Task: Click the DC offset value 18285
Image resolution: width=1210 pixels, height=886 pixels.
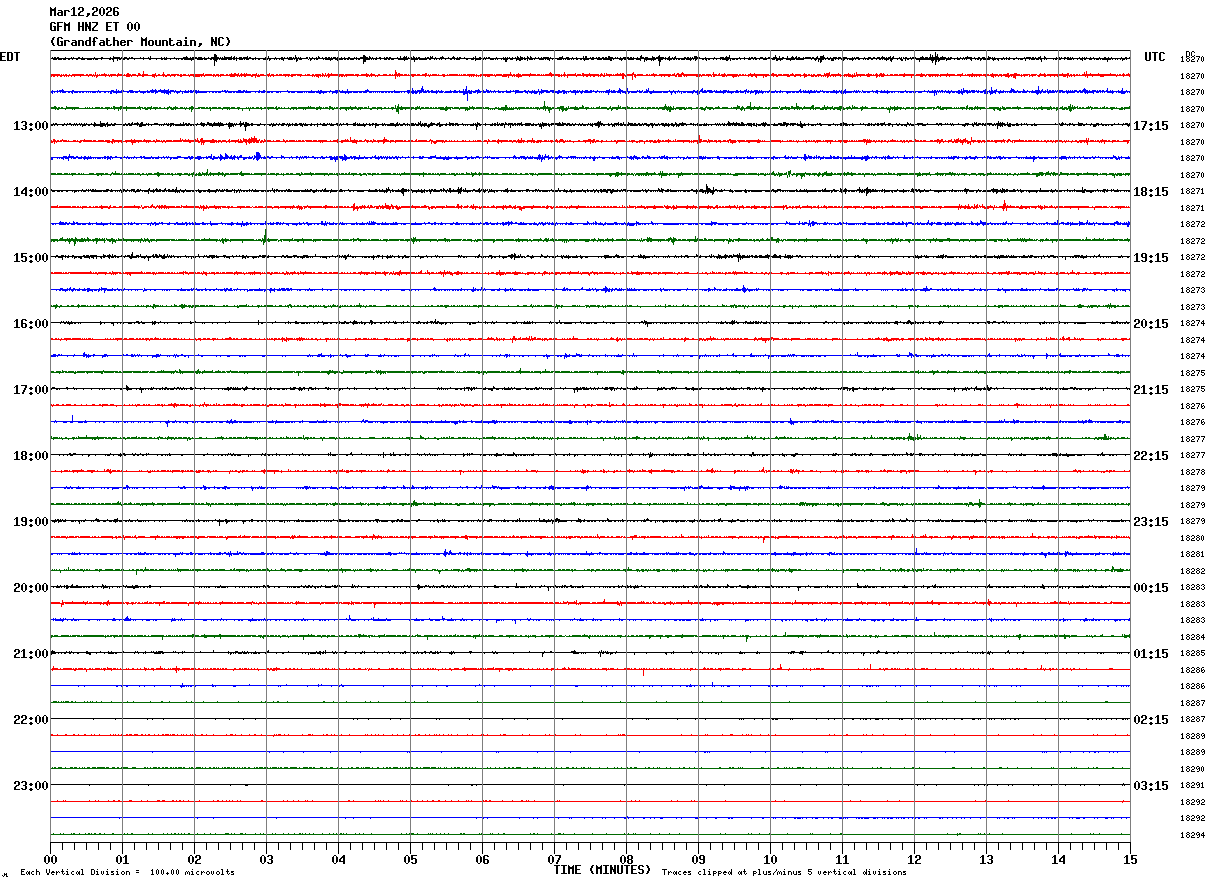Action: [1193, 653]
